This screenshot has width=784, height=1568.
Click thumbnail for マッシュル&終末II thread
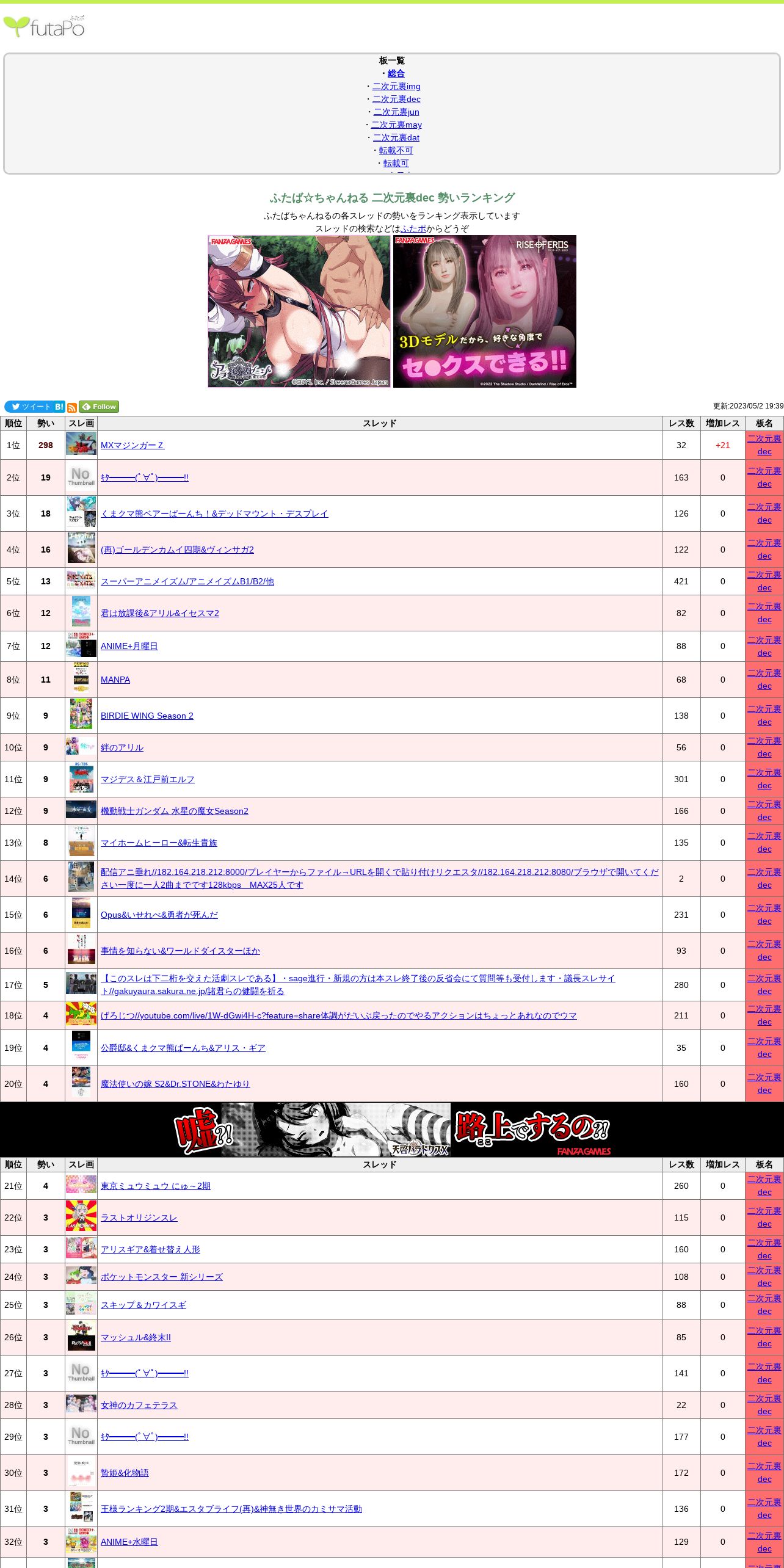coord(81,1336)
